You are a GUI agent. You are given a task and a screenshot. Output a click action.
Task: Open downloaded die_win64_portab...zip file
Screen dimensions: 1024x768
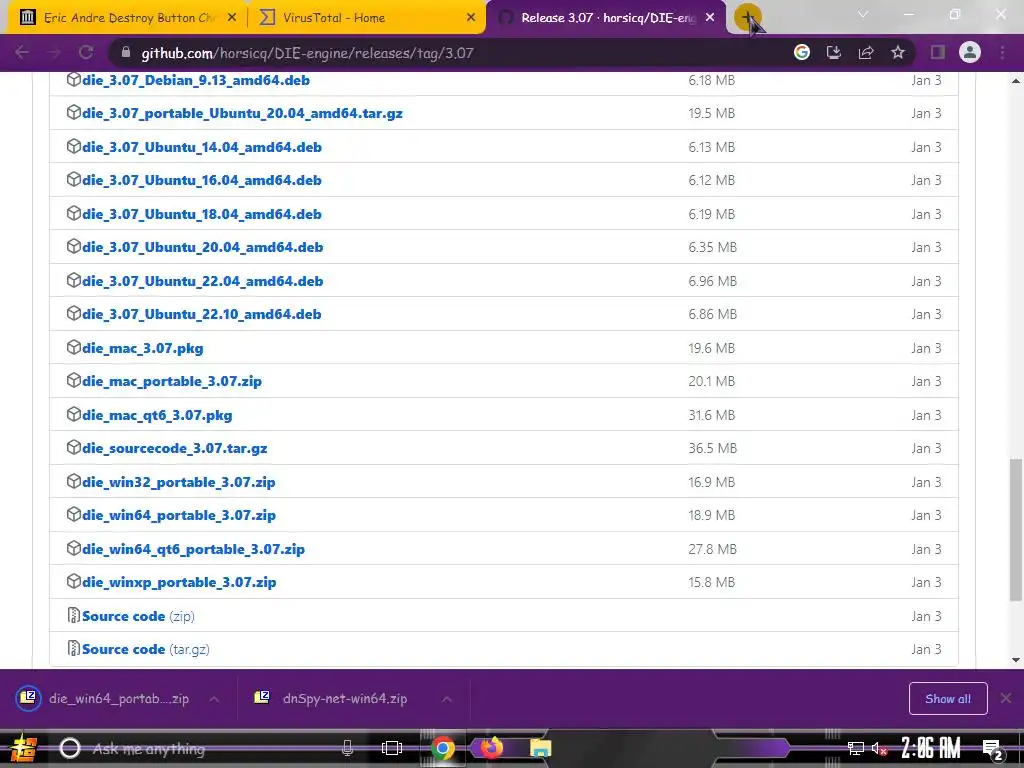click(x=104, y=699)
